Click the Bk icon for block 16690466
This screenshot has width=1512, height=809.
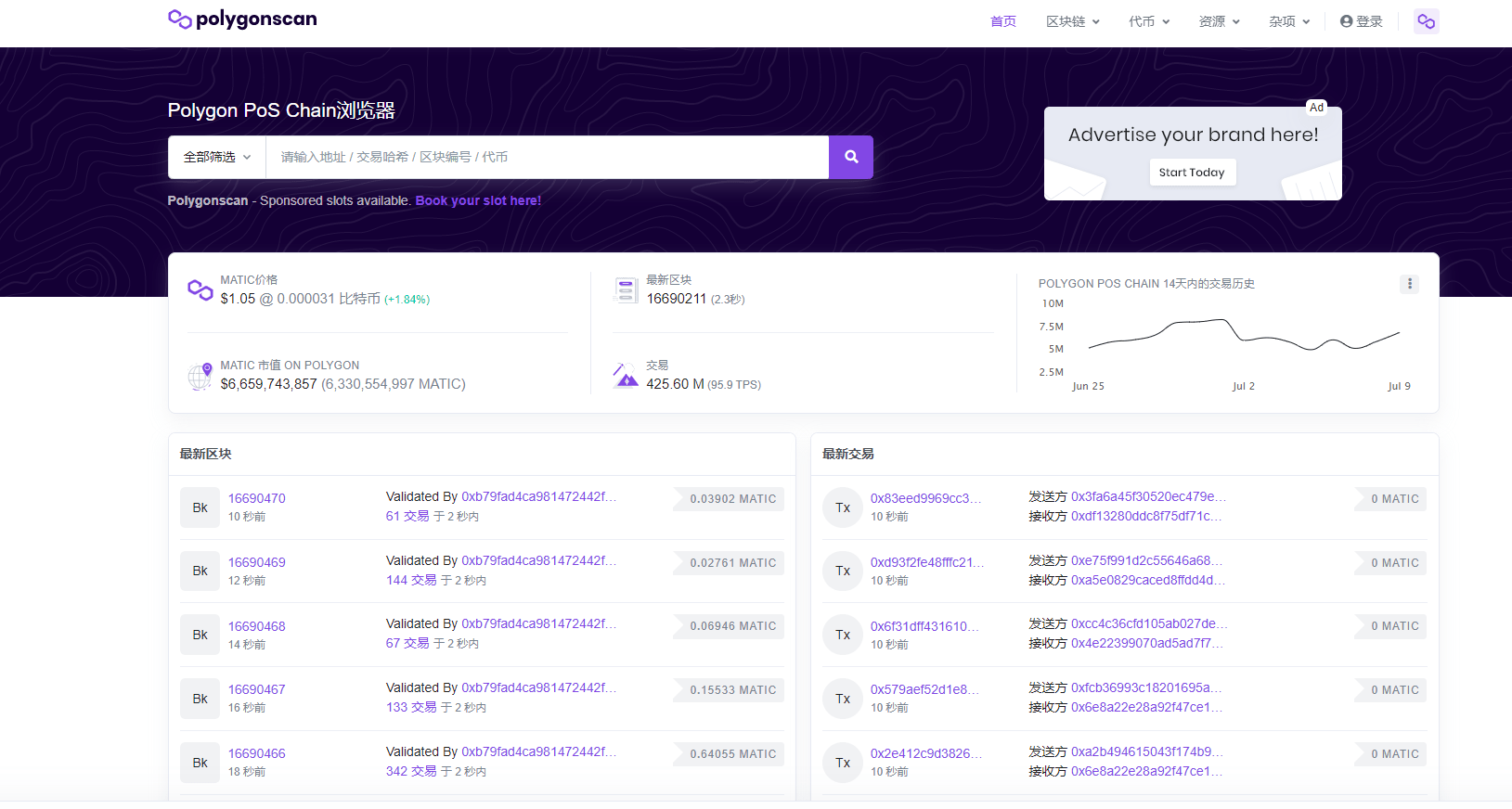click(200, 763)
